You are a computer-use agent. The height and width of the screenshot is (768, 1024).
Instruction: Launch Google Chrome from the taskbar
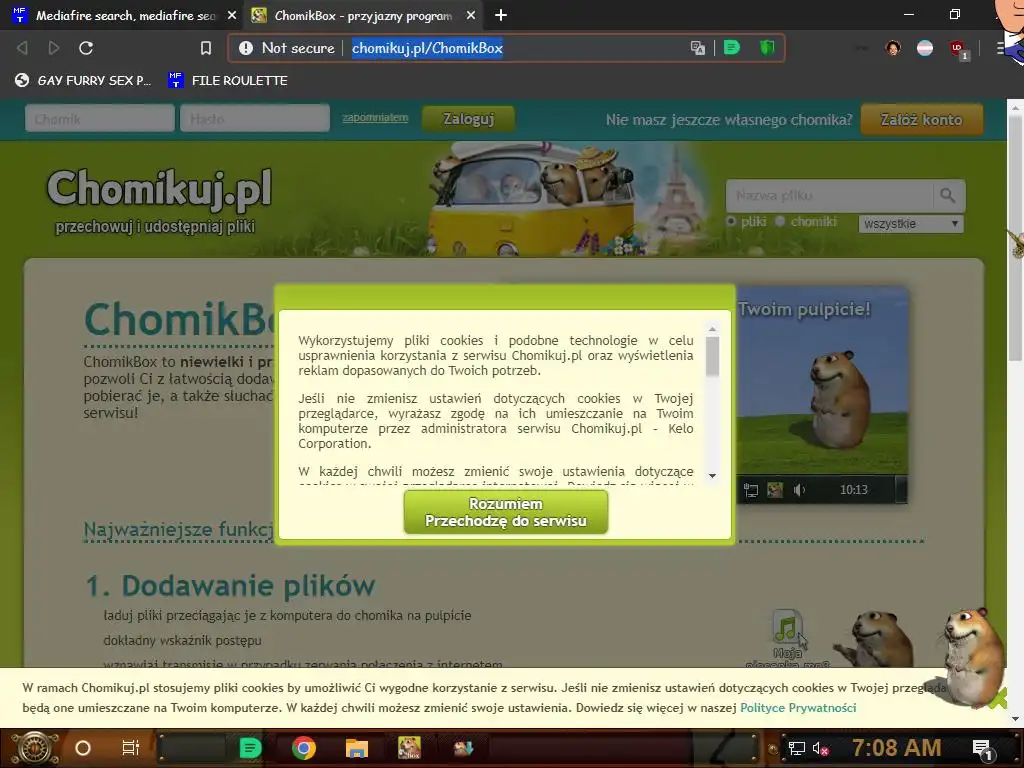coord(304,748)
